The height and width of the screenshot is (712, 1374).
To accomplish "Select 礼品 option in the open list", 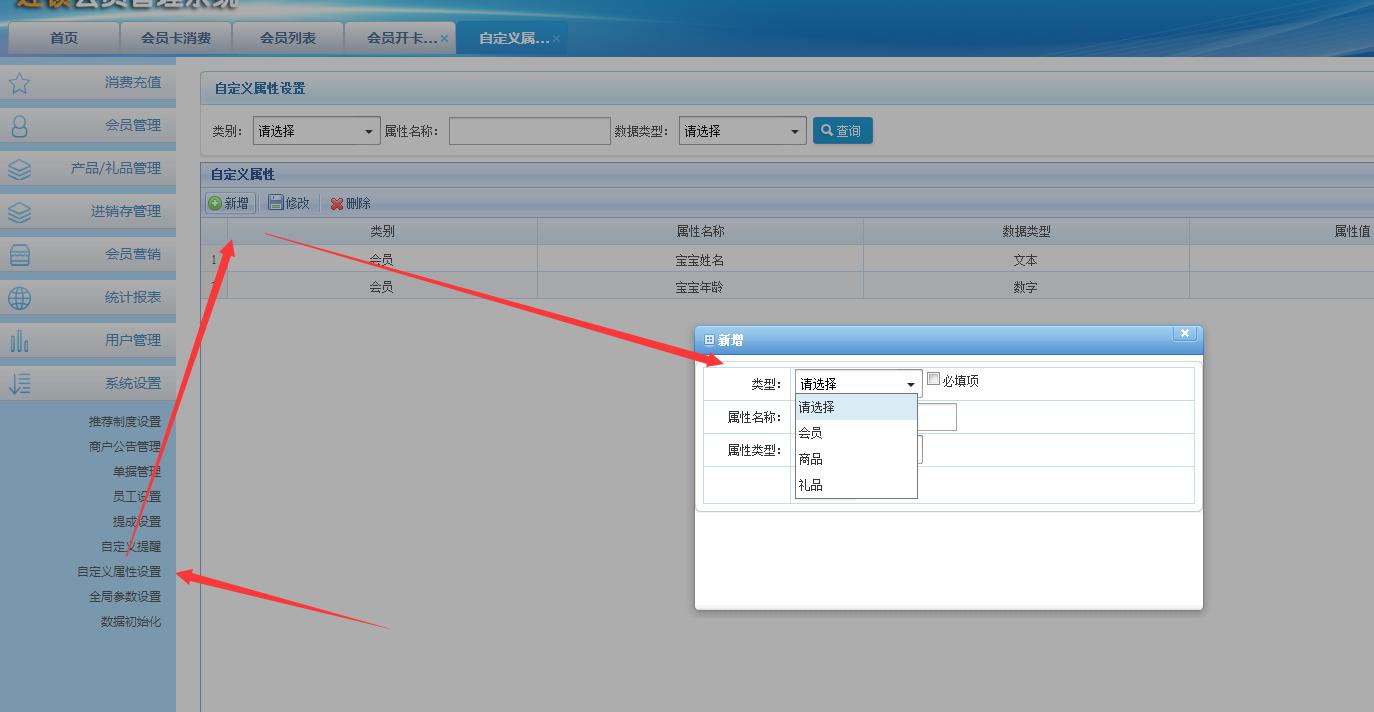I will [x=811, y=485].
